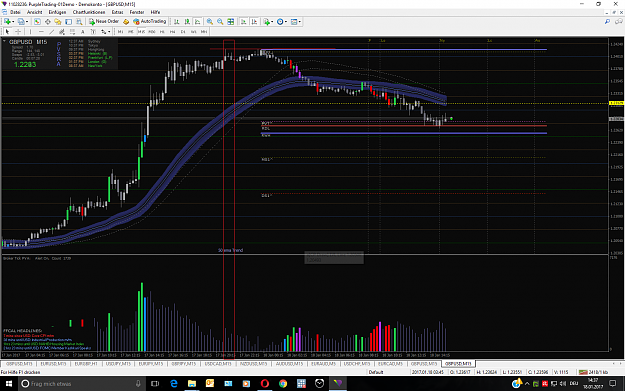Select the trendline drawing tool
Viewport: 625px width, 391px height.
click(51, 31)
